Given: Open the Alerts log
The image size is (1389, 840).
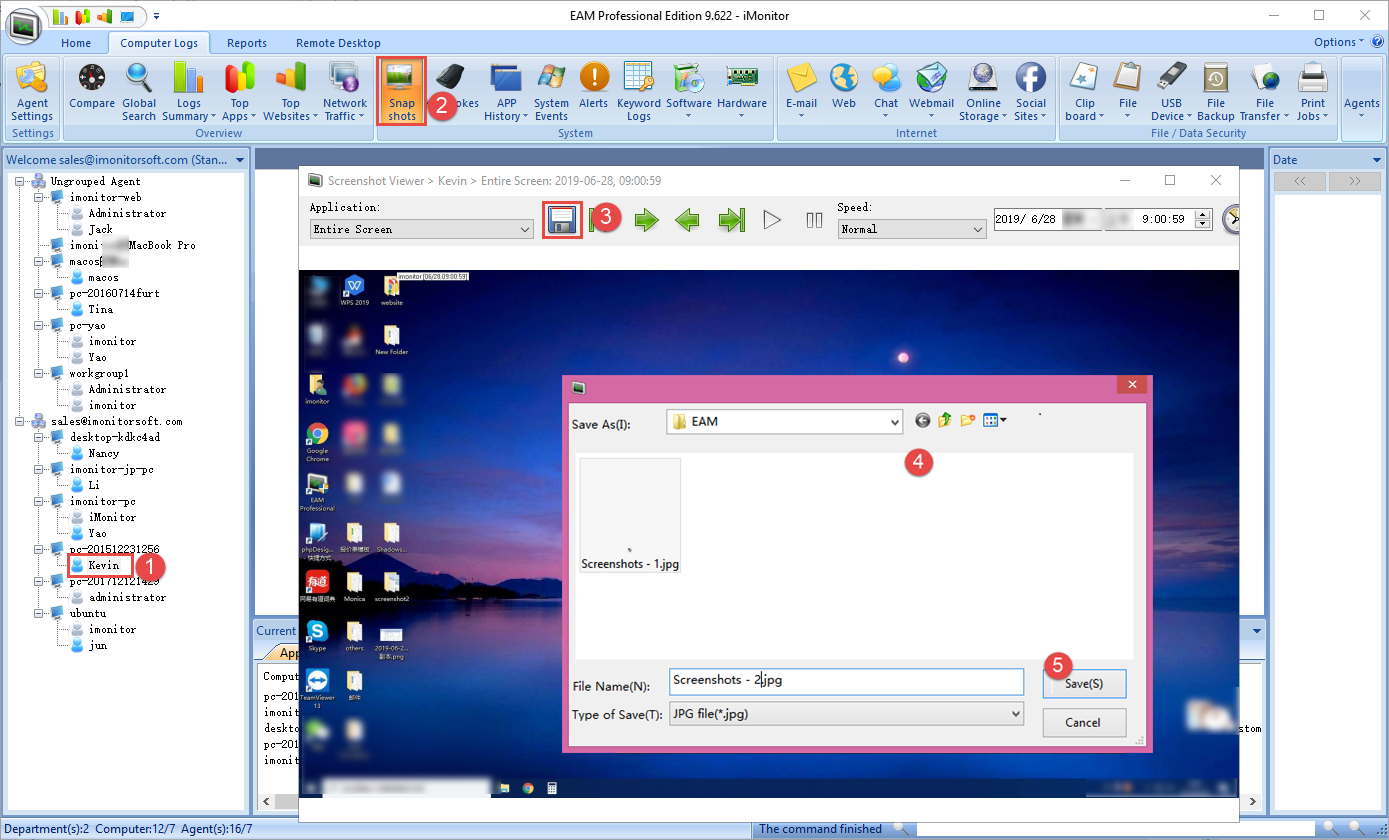Looking at the screenshot, I should click(593, 86).
